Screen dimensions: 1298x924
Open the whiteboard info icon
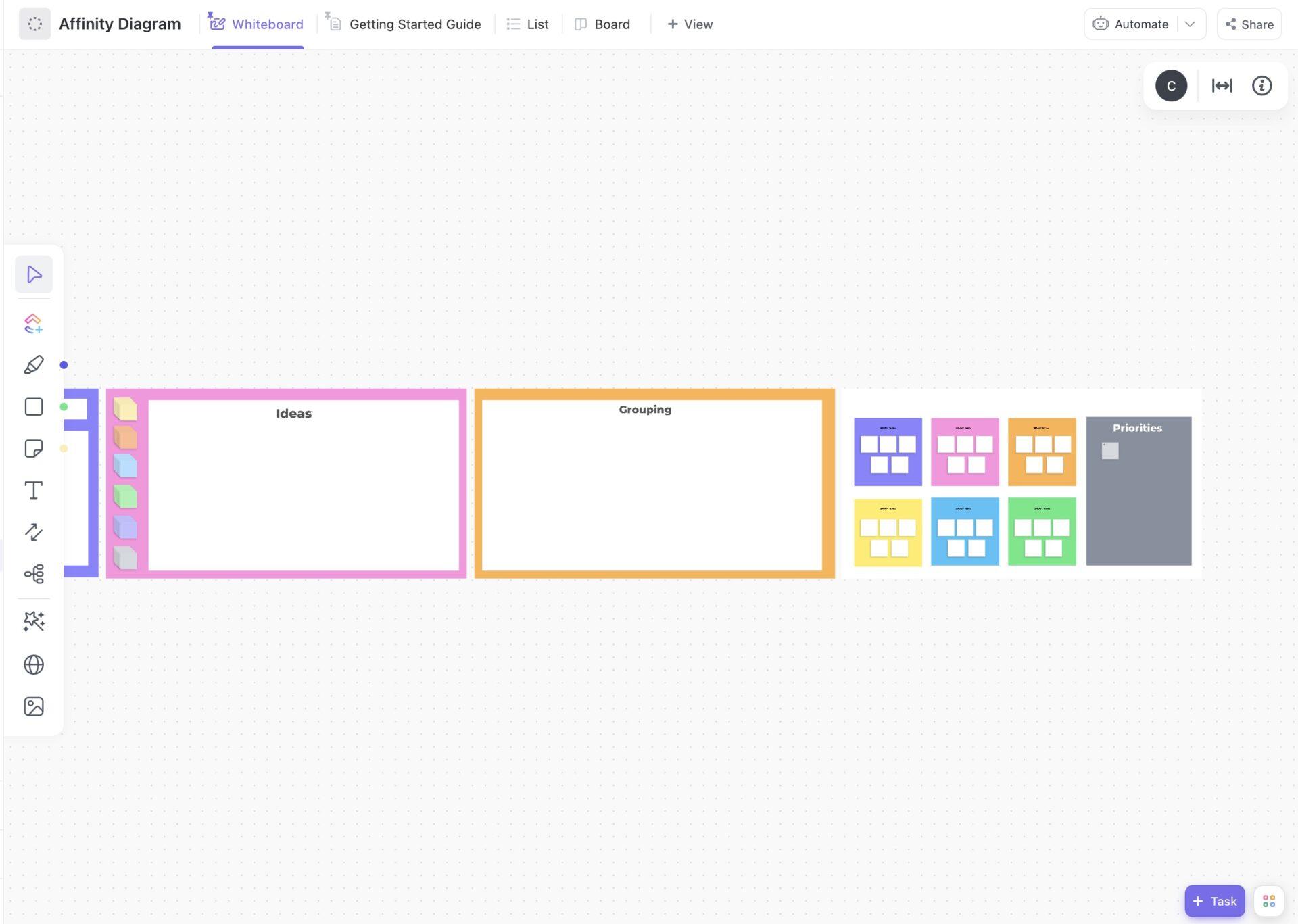tap(1261, 86)
